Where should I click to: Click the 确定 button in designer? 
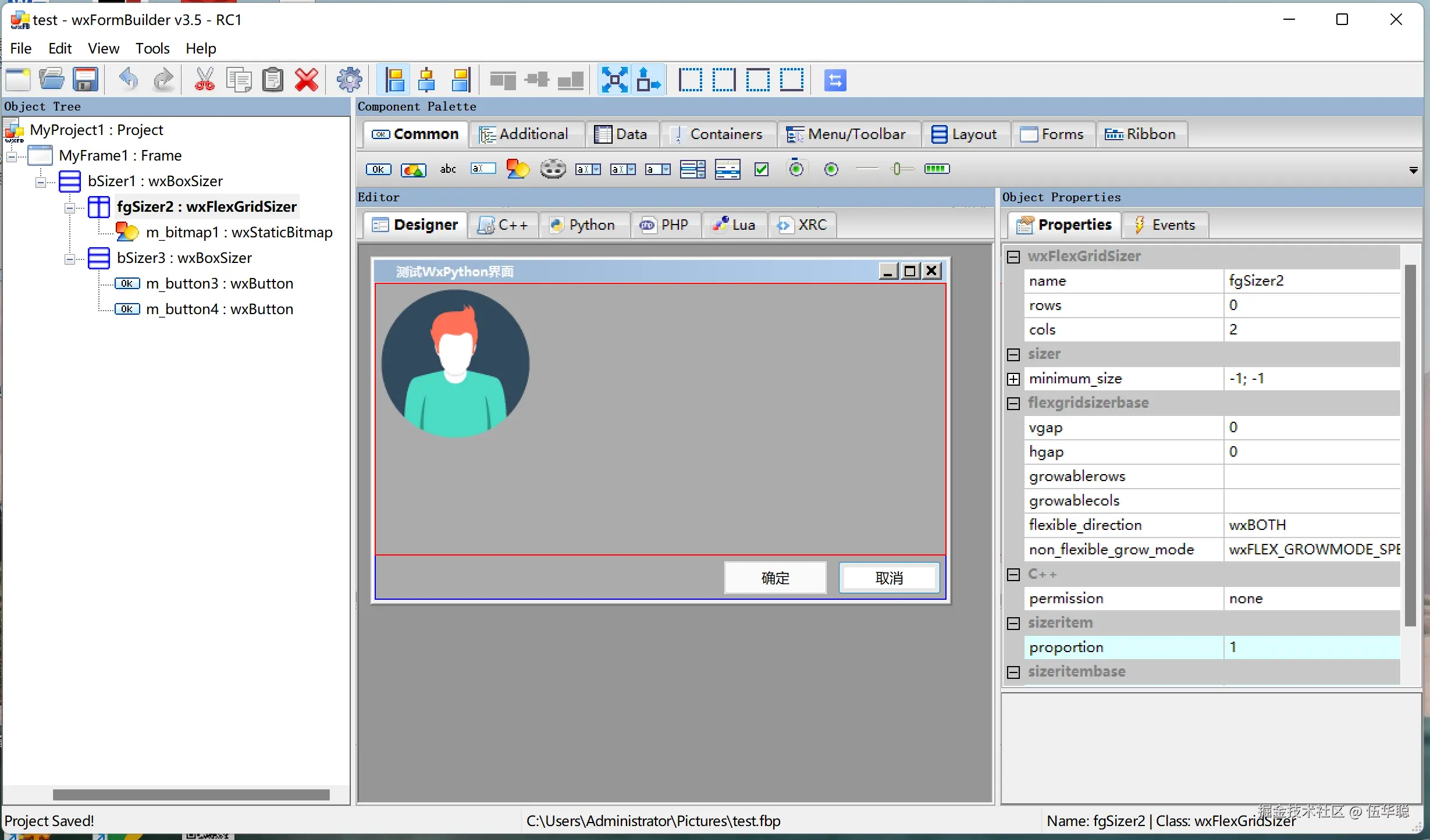coord(775,578)
